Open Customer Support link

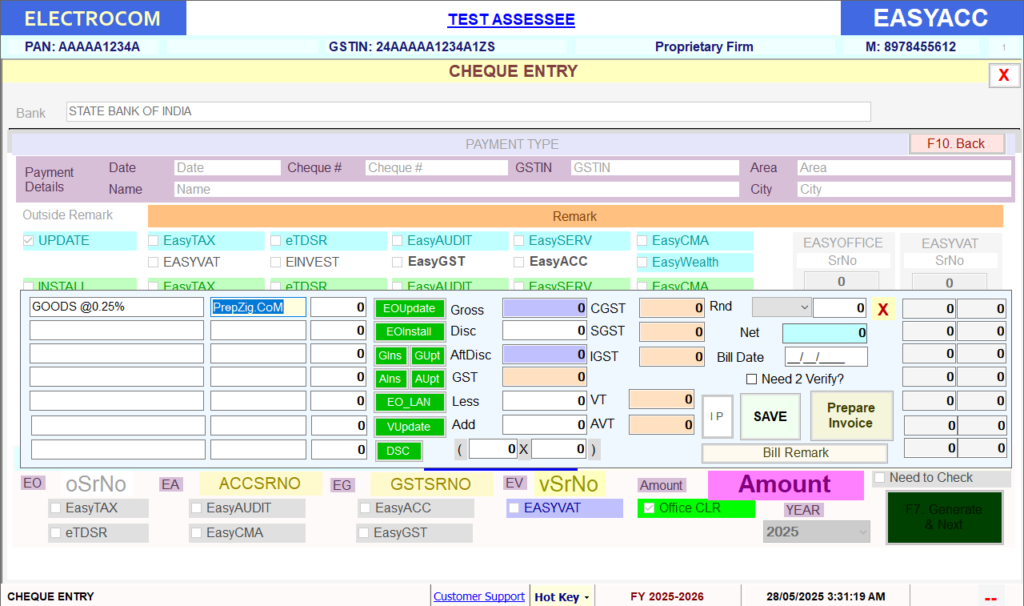click(479, 597)
